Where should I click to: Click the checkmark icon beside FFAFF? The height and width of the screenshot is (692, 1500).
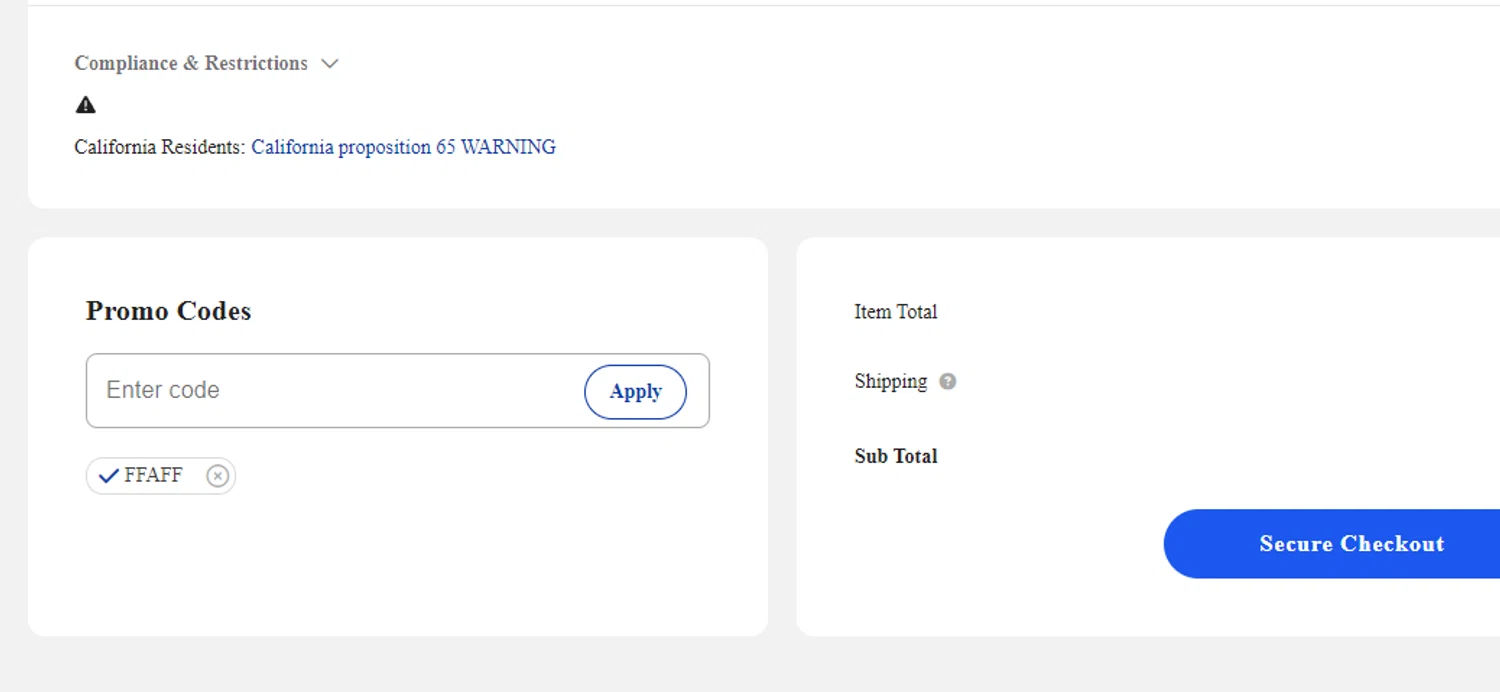coord(109,476)
